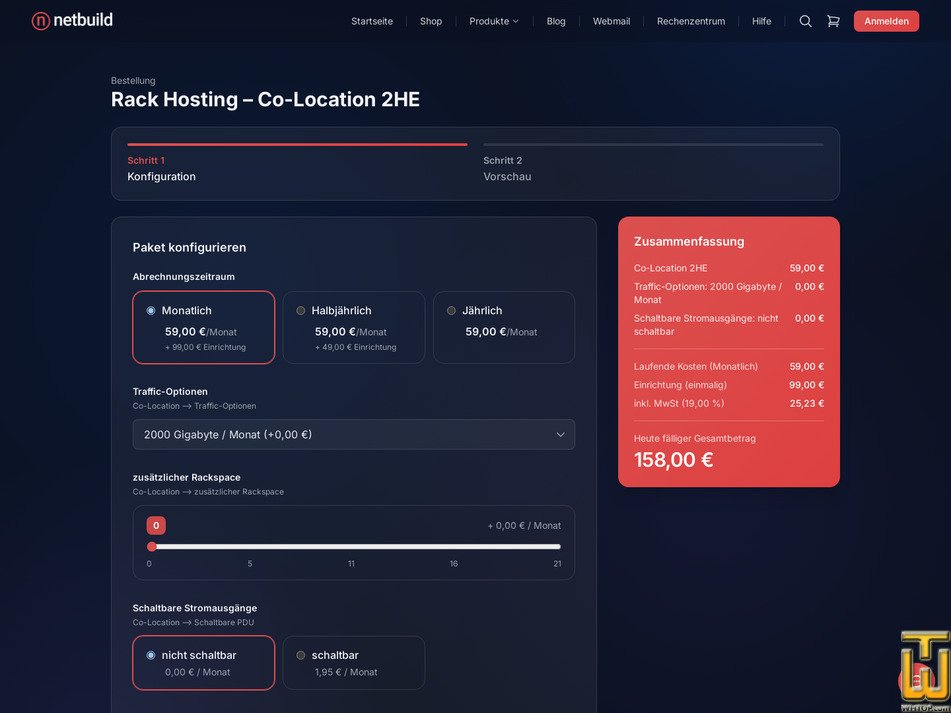951x713 pixels.
Task: Open the Blog navigation item
Action: 556,21
